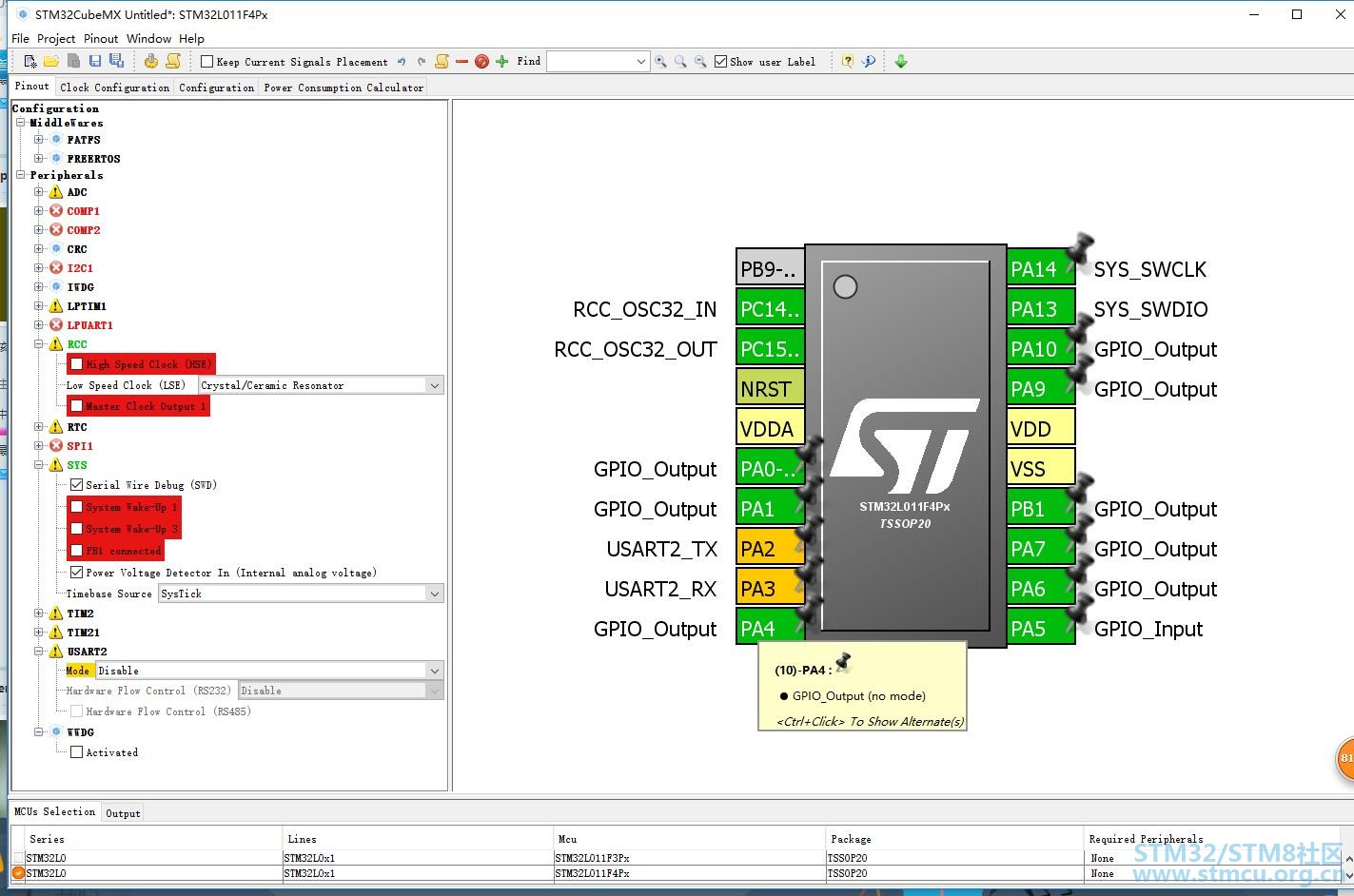Click the red error icon beside SPI1
The height and width of the screenshot is (896, 1354).
pyautogui.click(x=56, y=446)
